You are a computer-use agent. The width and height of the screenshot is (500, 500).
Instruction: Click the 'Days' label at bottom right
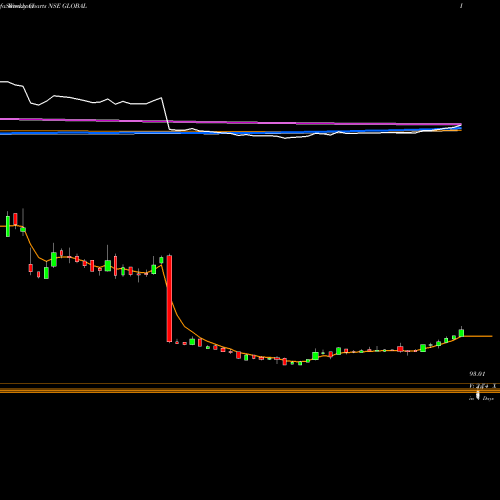488,399
